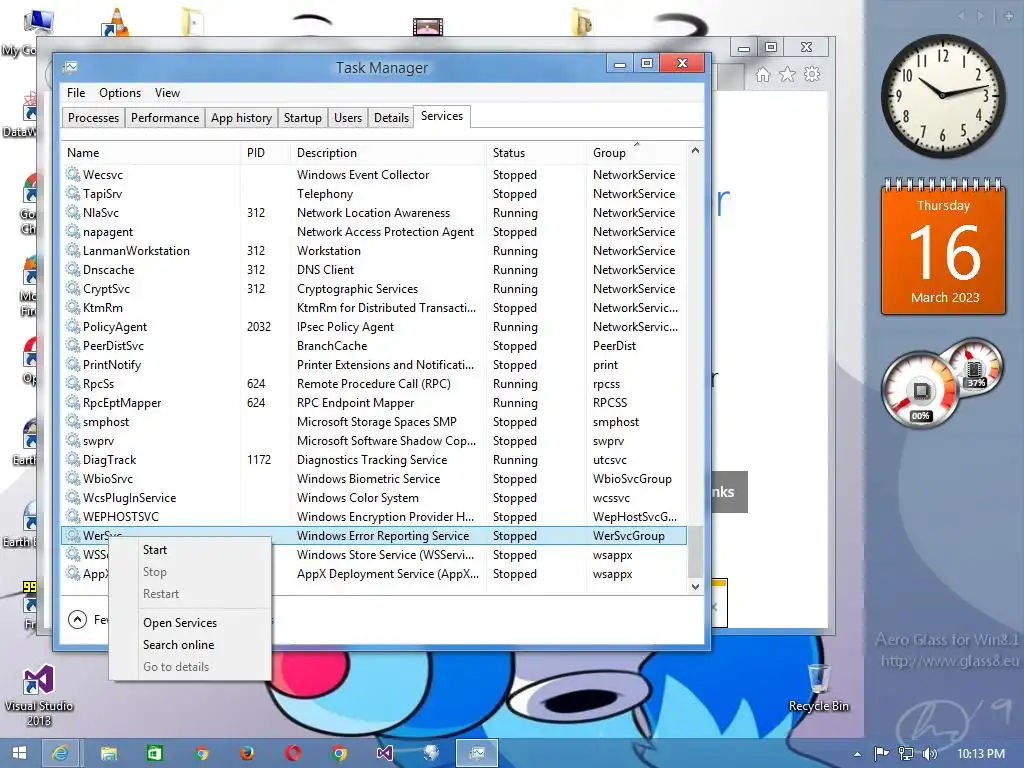Viewport: 1024px width, 768px height.
Task: Select Windows Store Service description
Action: 385,554
